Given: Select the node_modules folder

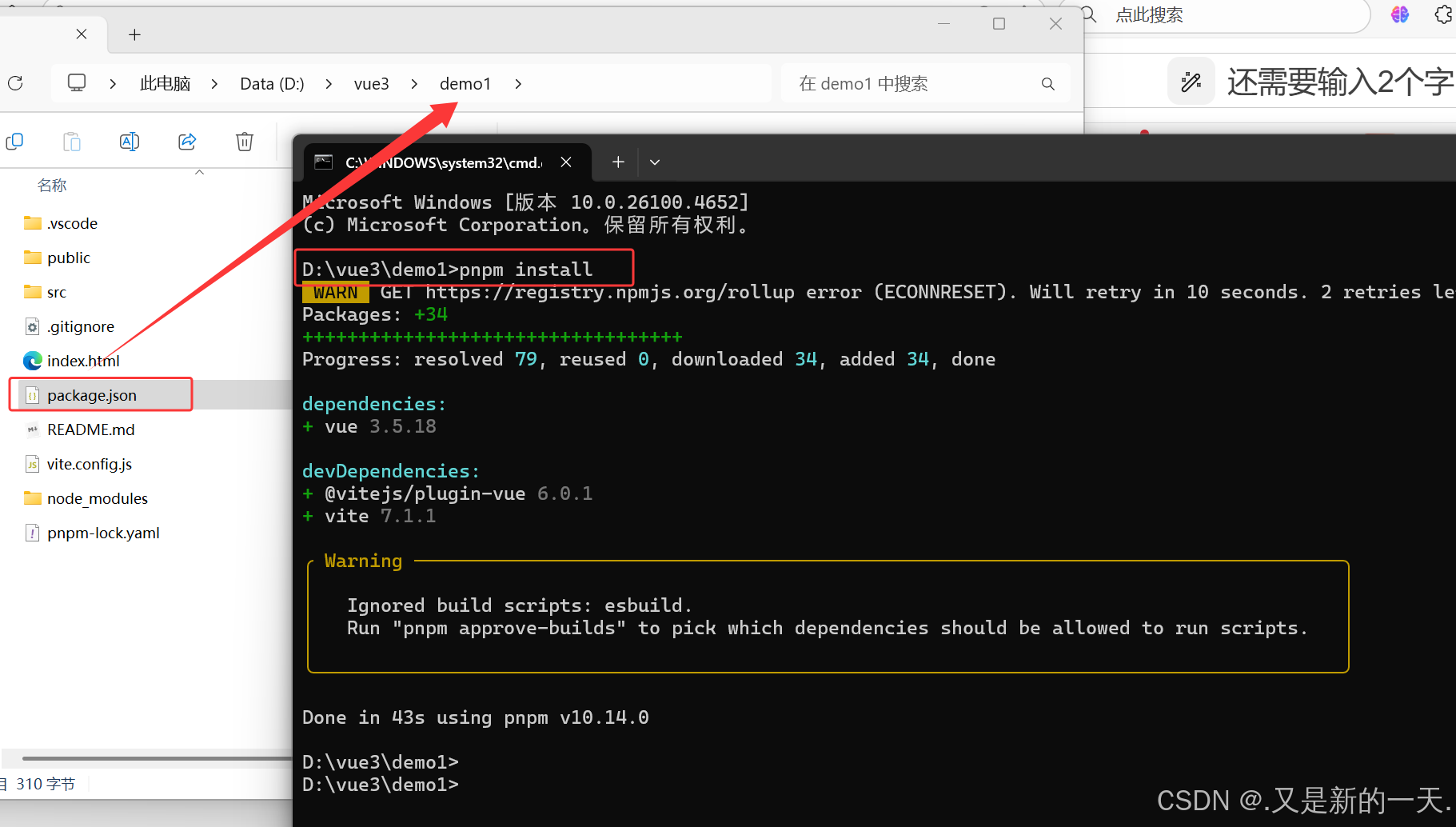Looking at the screenshot, I should coord(98,498).
